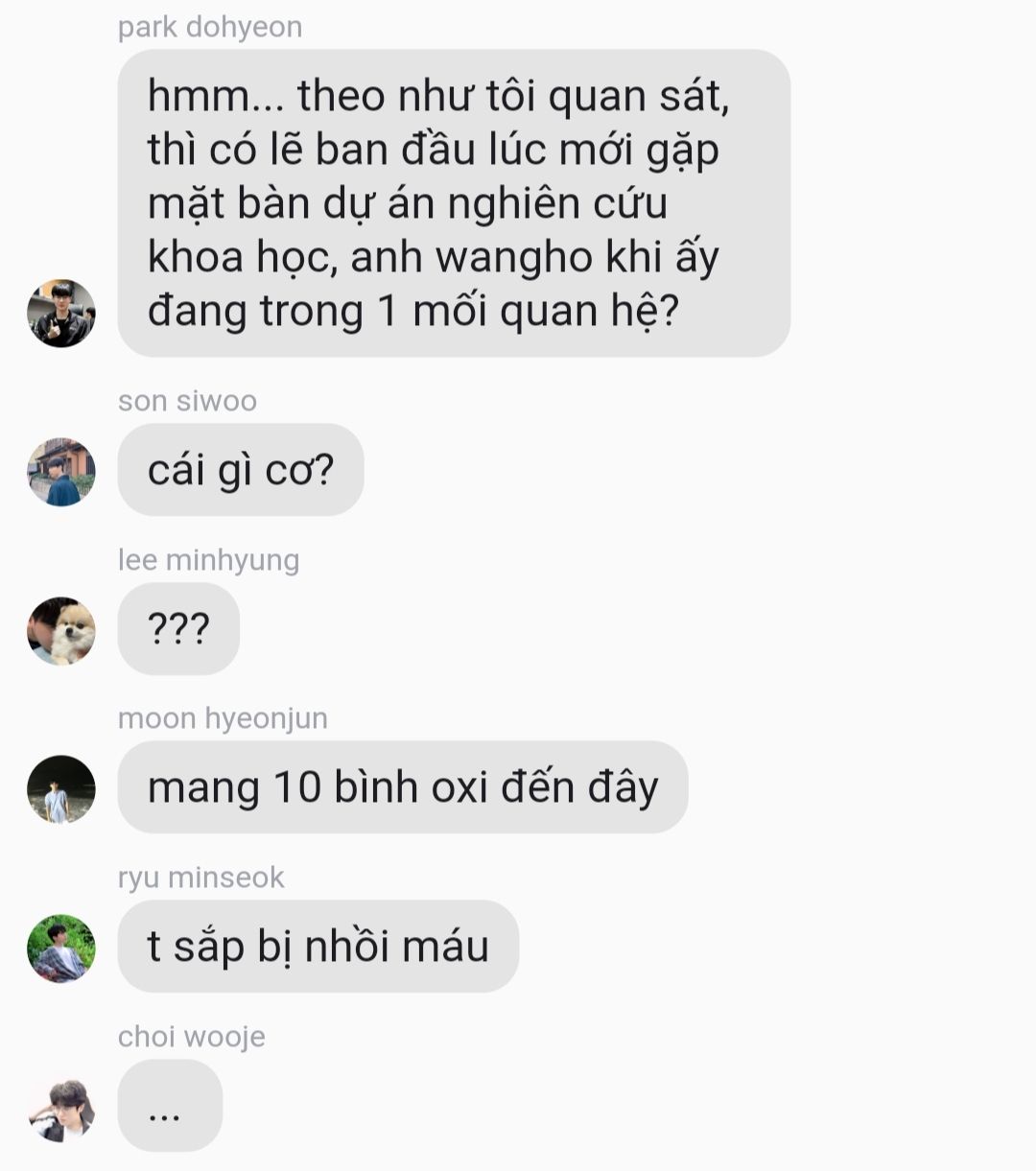Click the 'moon hyeonjun' sender name

click(223, 718)
